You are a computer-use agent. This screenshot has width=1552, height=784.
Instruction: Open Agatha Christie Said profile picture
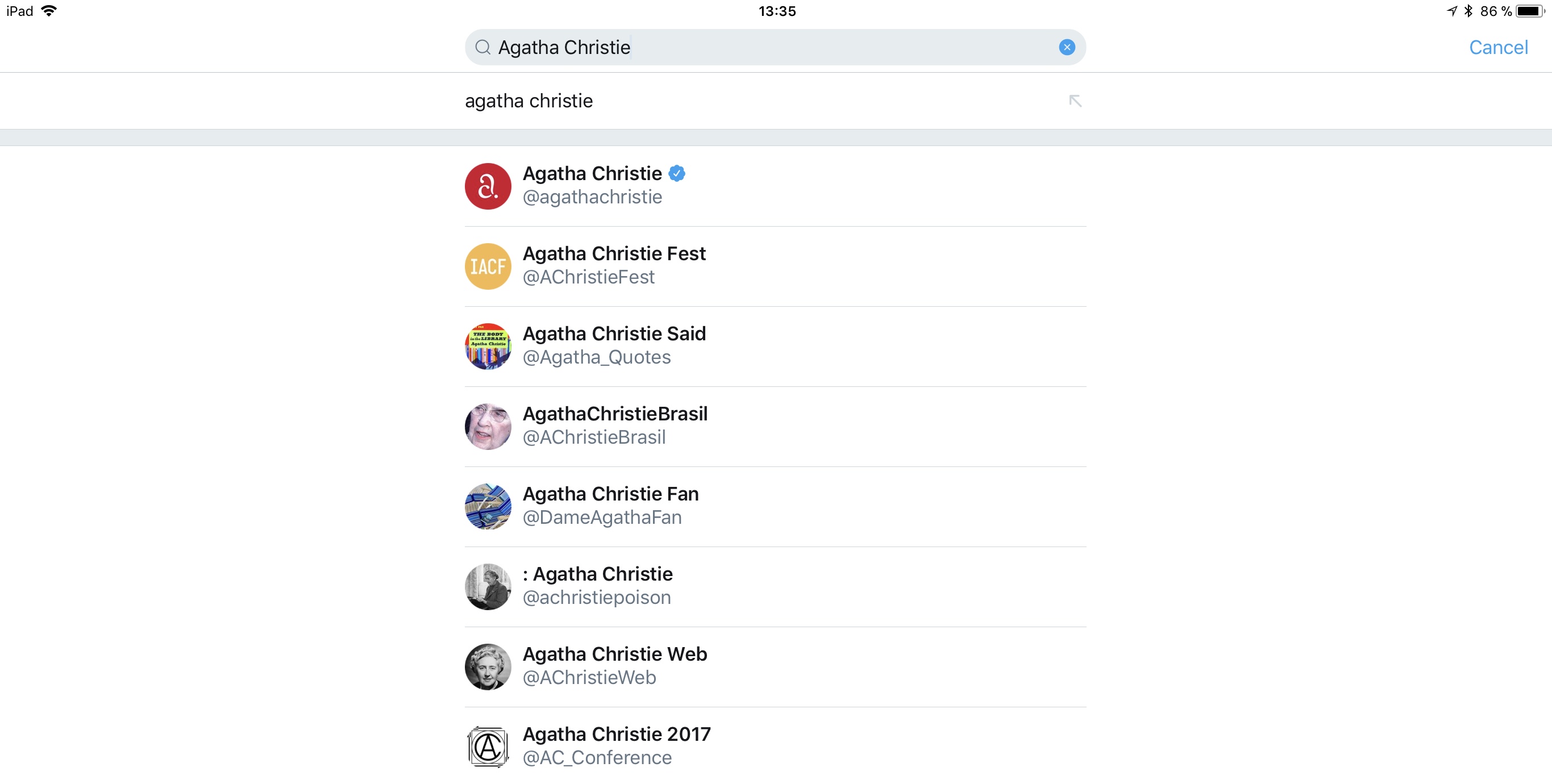click(488, 346)
